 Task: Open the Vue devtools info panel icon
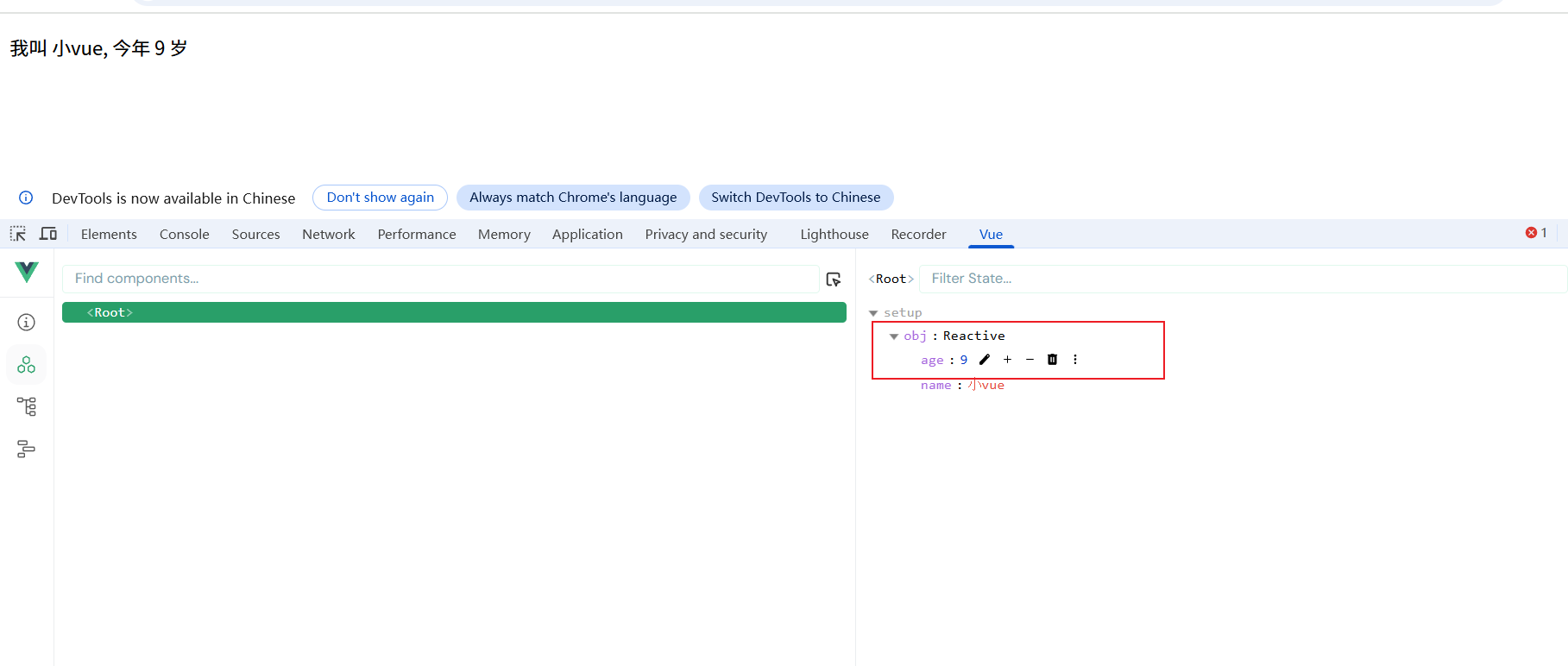click(27, 322)
